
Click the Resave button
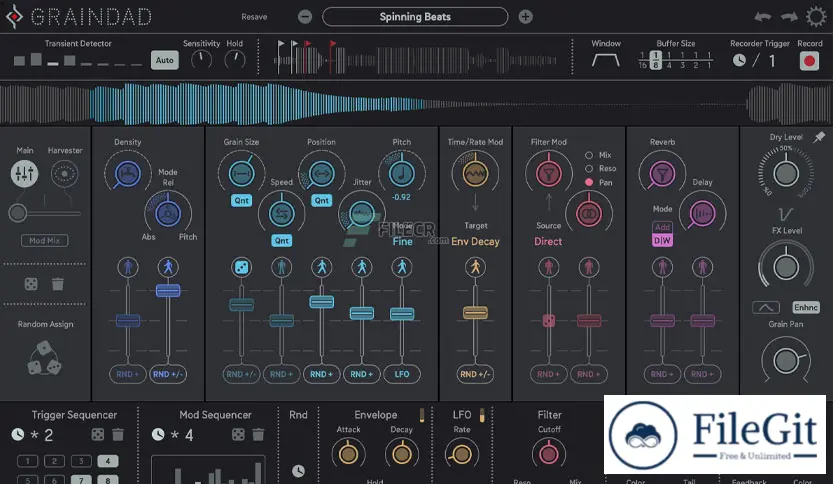[254, 17]
